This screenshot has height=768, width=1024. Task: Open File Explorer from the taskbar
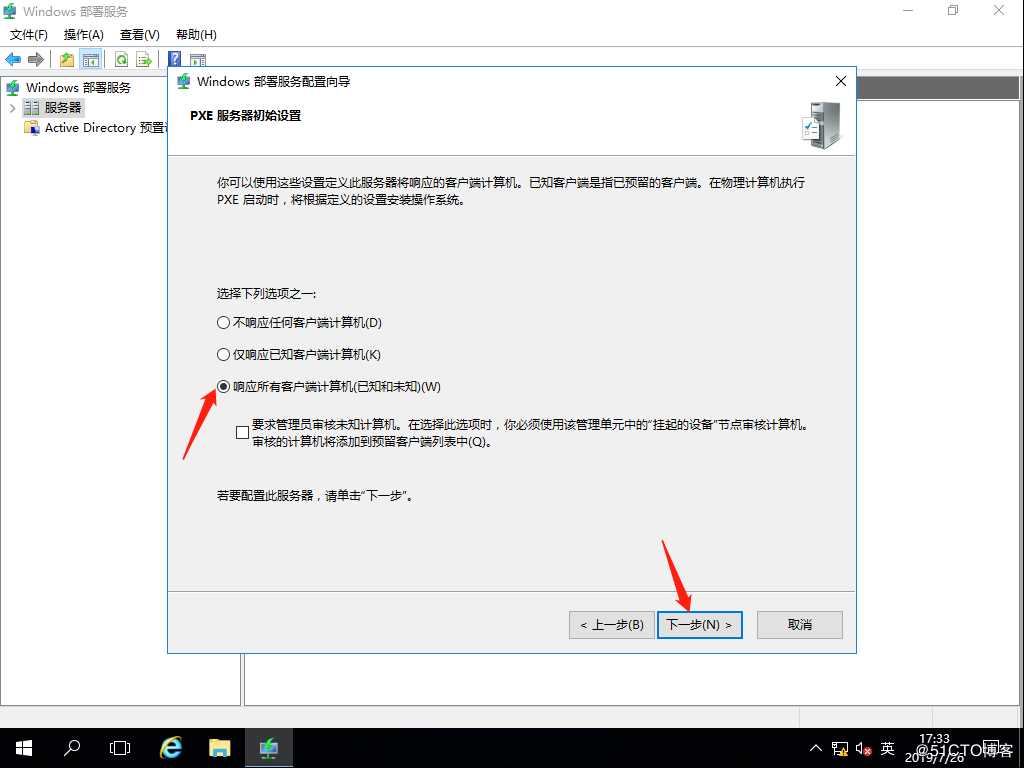tap(219, 748)
